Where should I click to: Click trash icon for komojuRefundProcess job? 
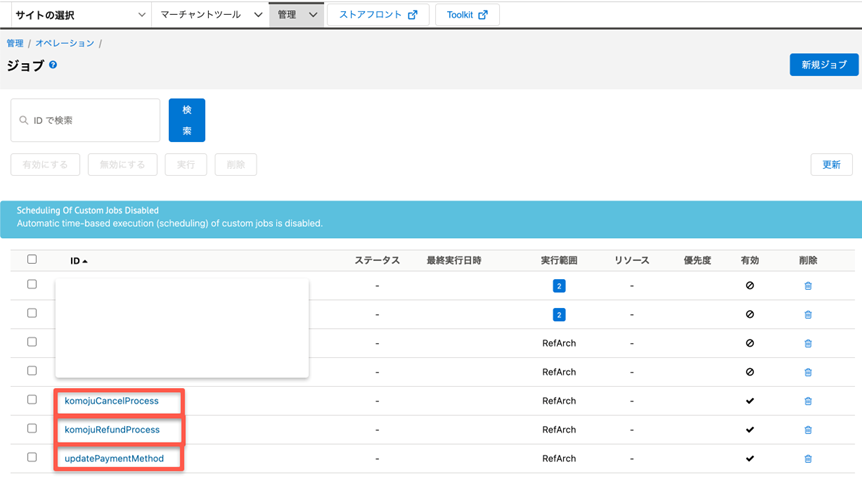click(808, 430)
